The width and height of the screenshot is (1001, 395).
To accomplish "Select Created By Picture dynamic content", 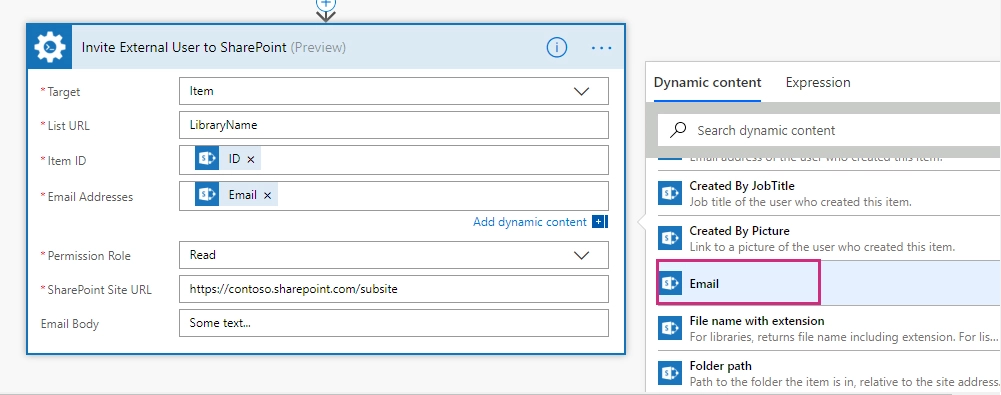I will click(x=829, y=238).
